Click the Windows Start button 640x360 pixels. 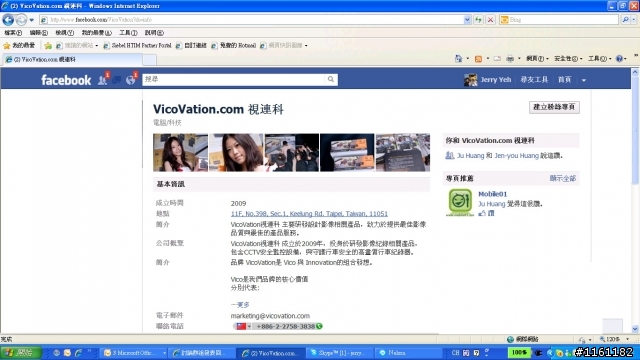point(20,353)
